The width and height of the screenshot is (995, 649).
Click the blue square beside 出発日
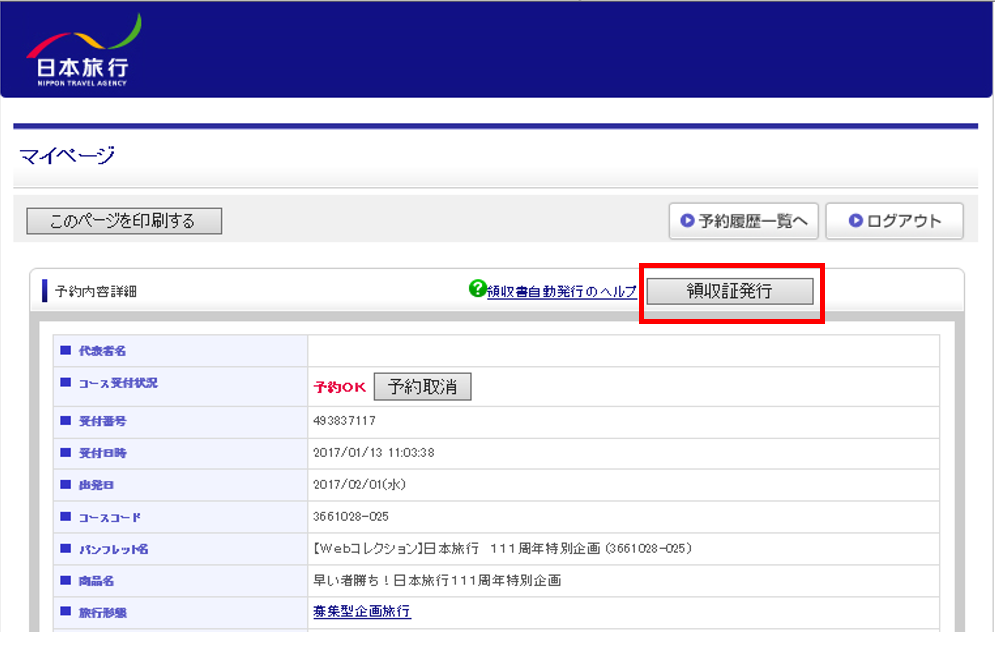click(66, 484)
